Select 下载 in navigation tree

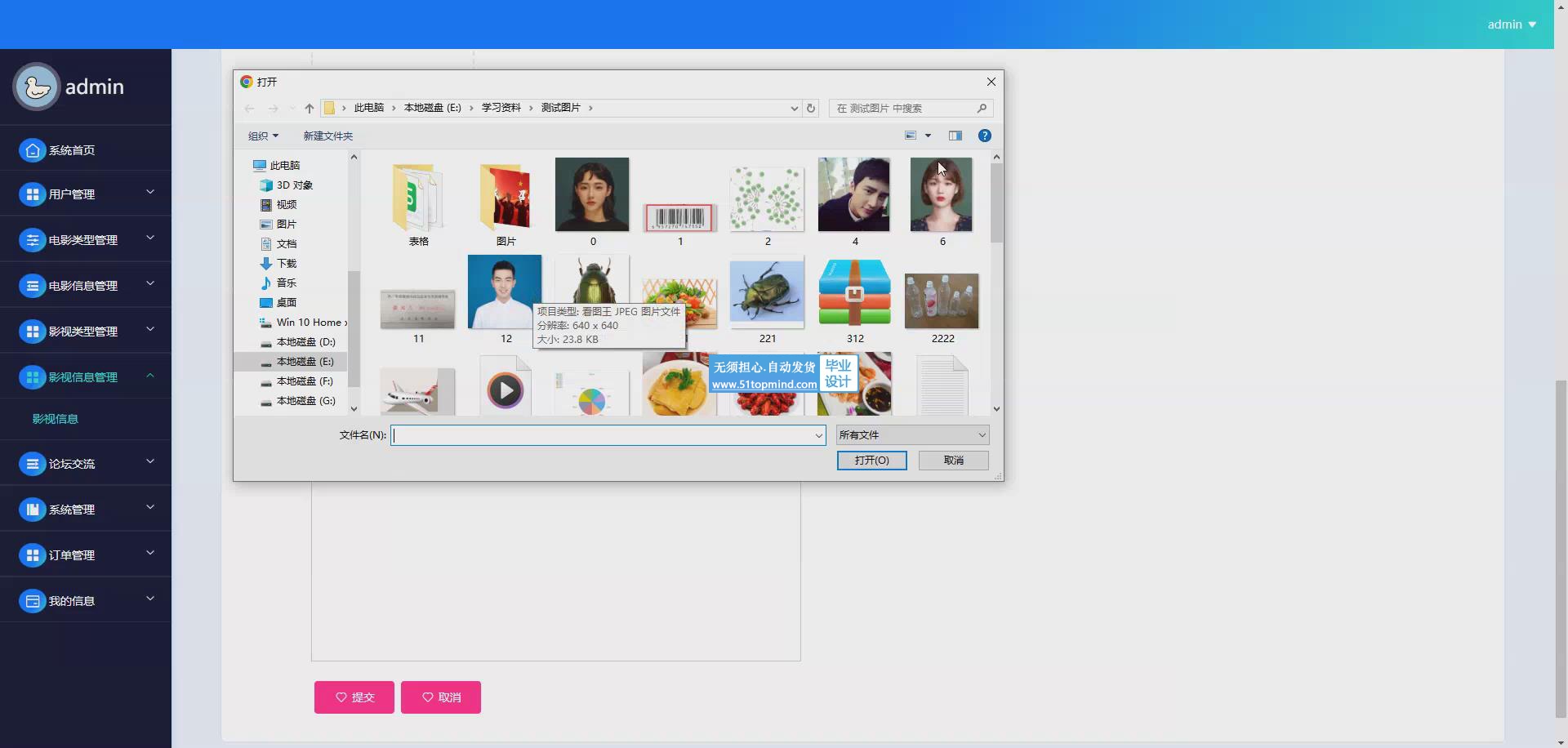click(278, 264)
